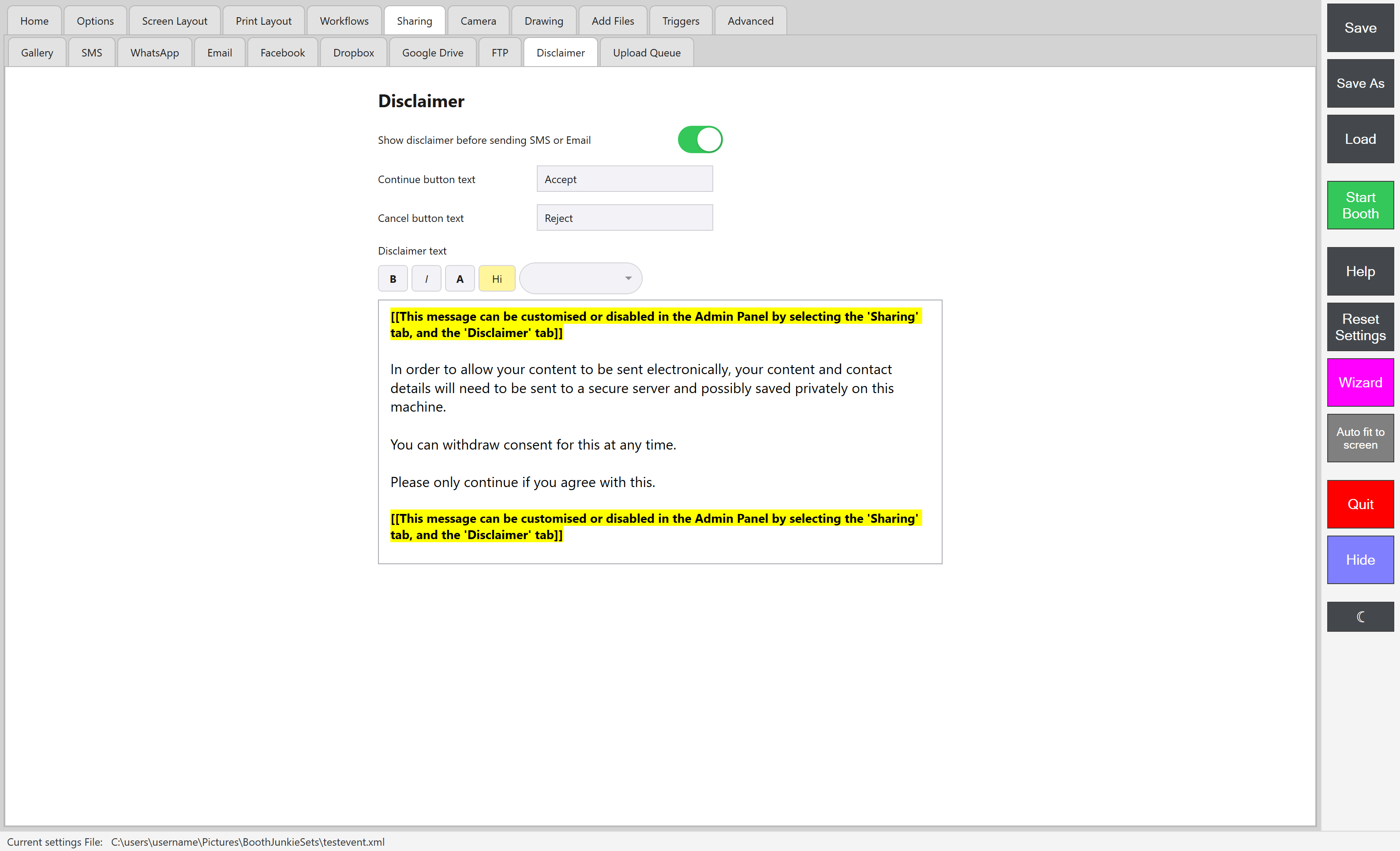
Task: Go to Add Files tab
Action: point(613,21)
